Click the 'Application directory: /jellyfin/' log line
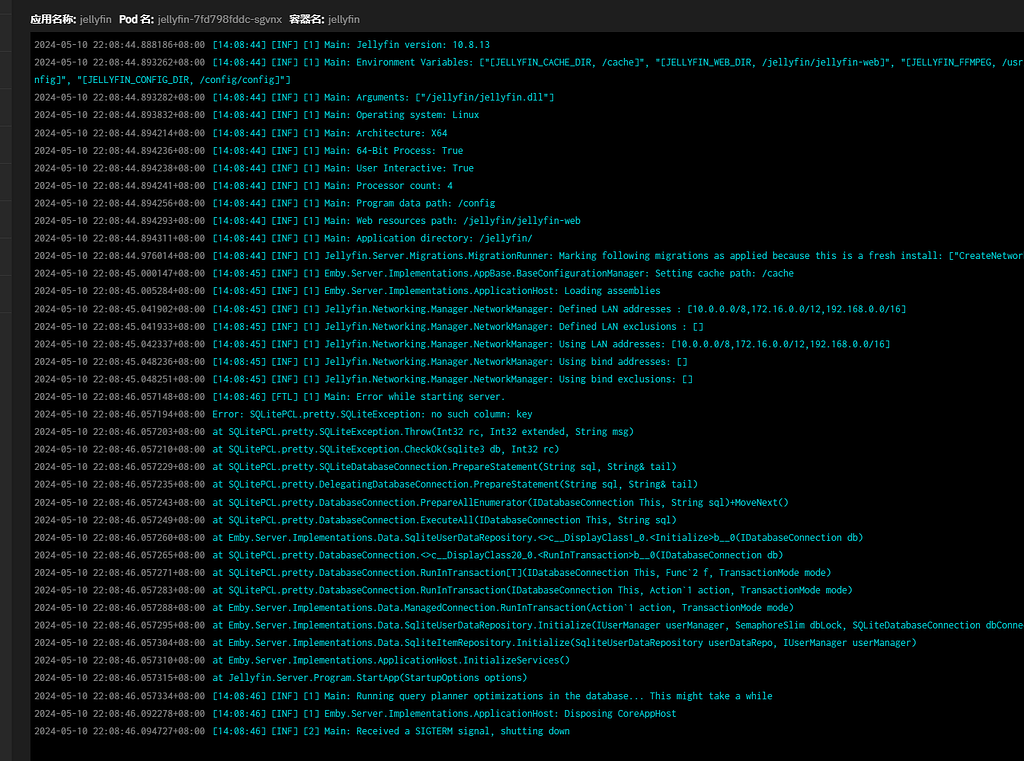 (x=283, y=238)
